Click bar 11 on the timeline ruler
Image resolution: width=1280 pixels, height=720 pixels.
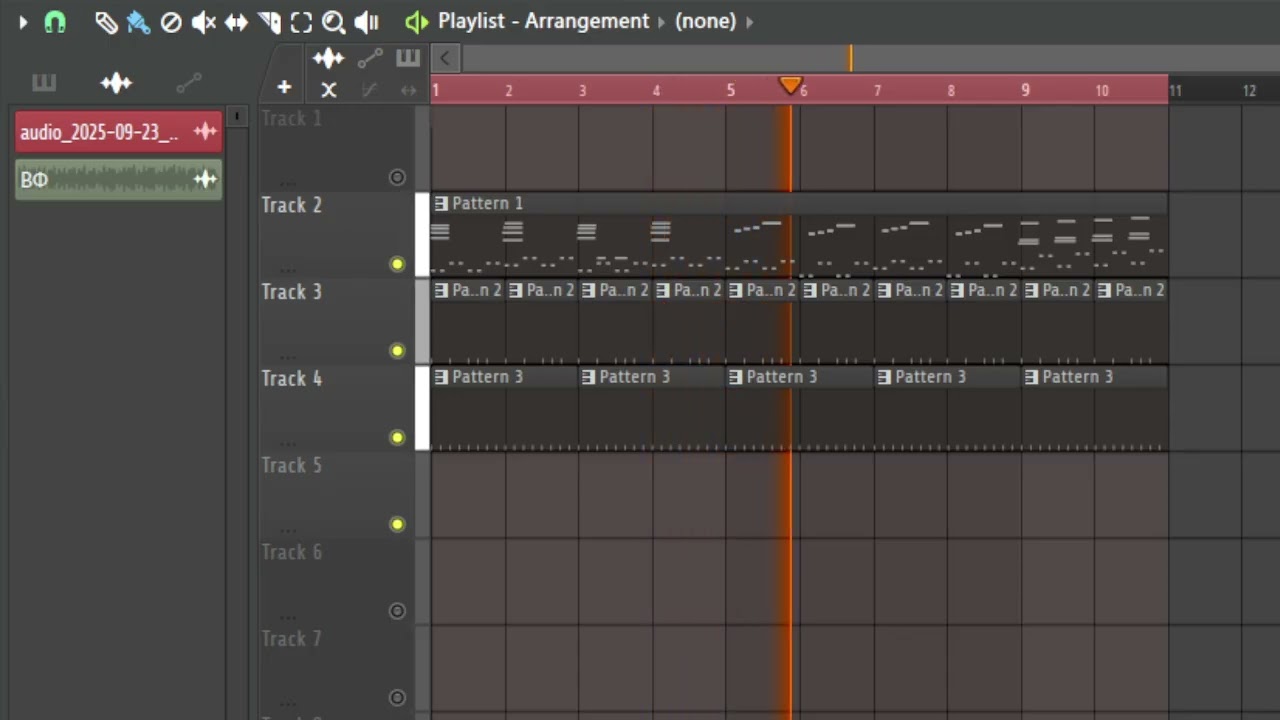pos(1176,90)
